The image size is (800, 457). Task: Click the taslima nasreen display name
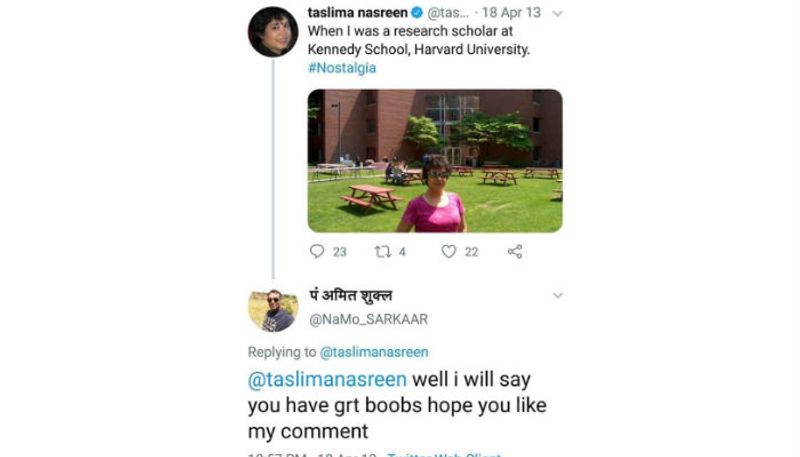pyautogui.click(x=358, y=12)
